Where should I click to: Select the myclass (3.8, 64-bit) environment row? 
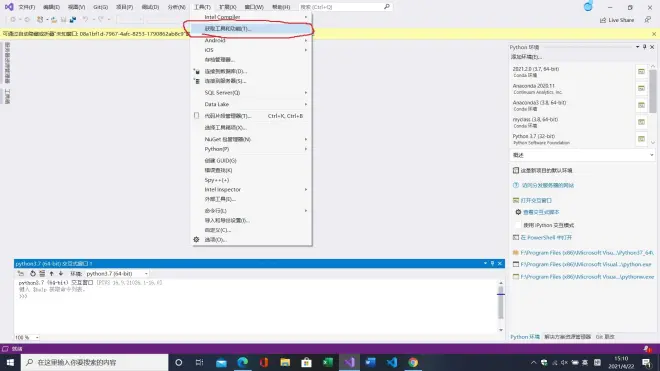572,122
